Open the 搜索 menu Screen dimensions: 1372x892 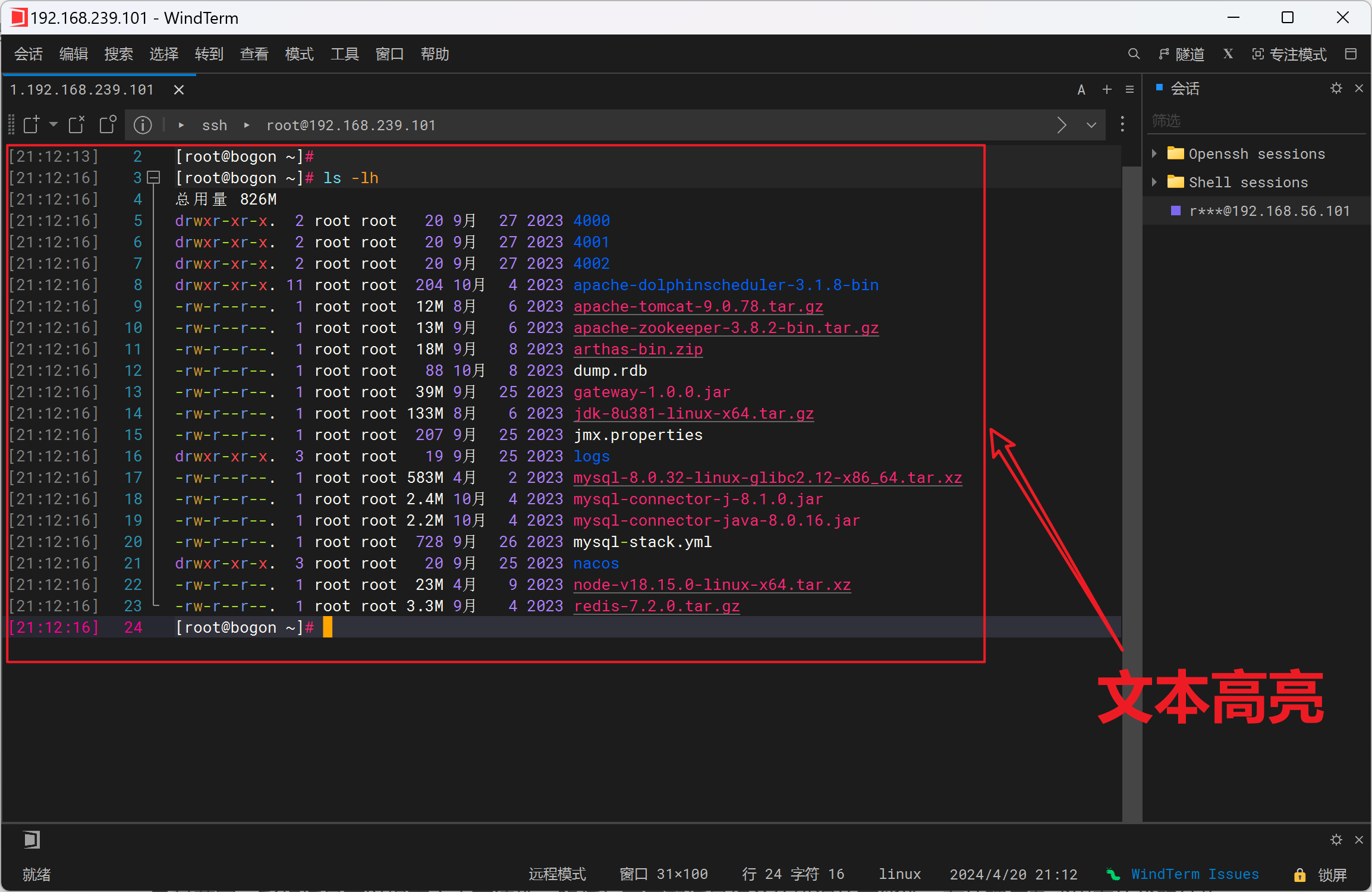tap(119, 54)
